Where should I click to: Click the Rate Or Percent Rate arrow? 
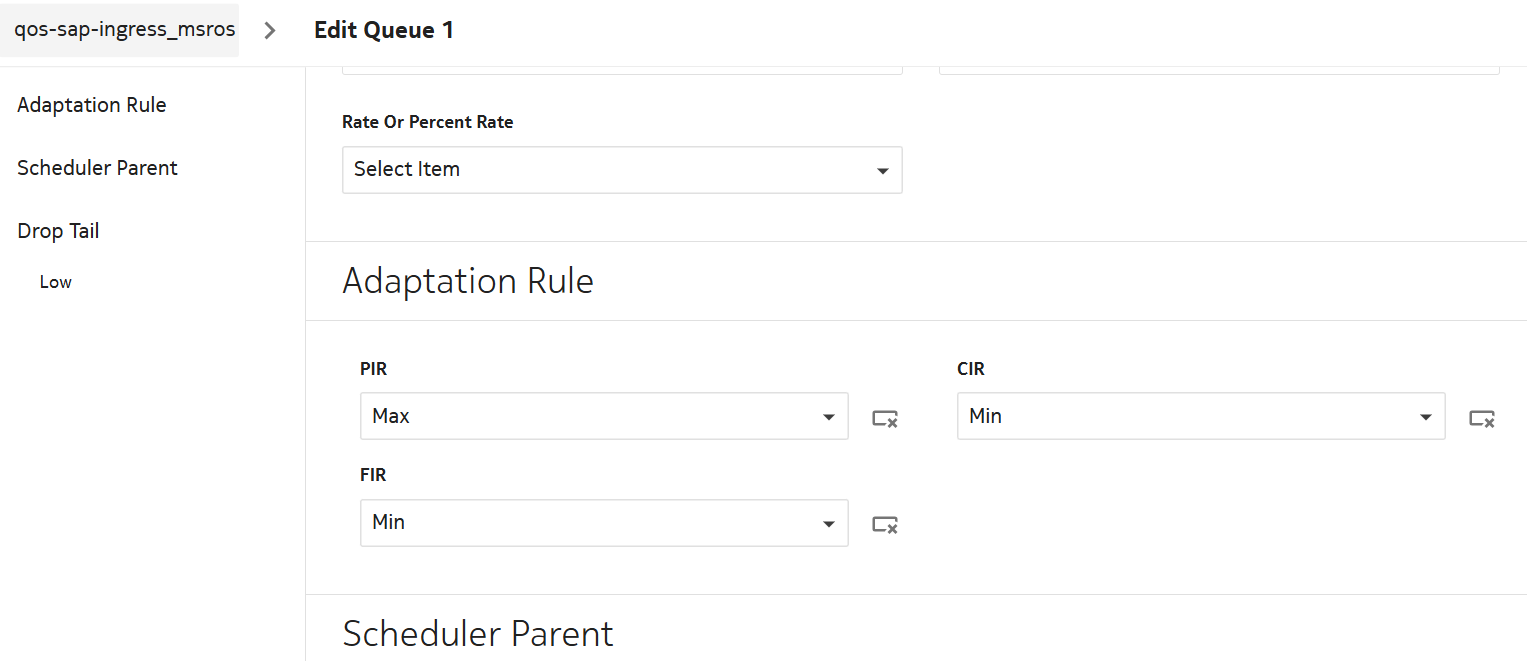(882, 171)
